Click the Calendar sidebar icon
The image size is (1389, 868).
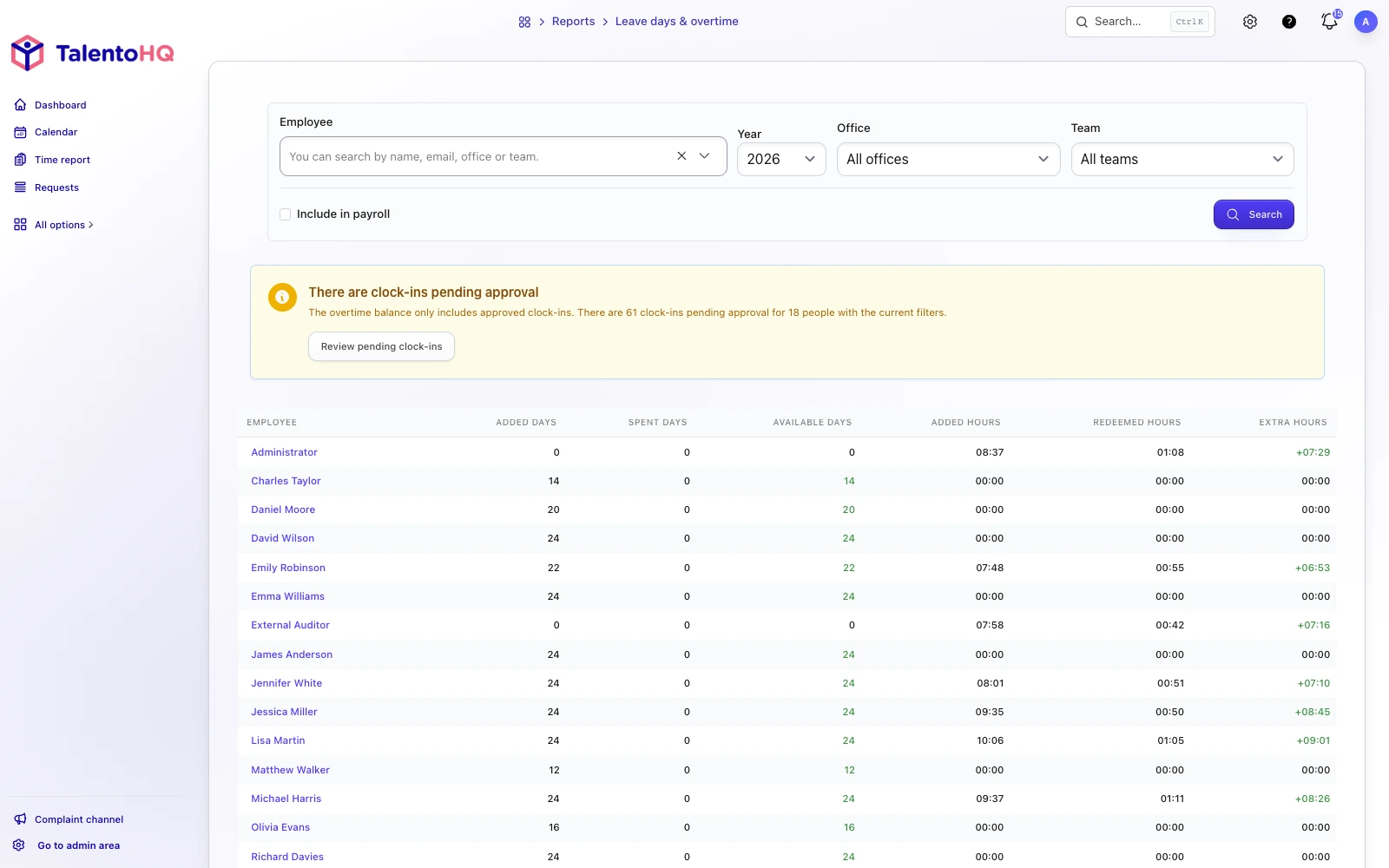pyautogui.click(x=20, y=132)
